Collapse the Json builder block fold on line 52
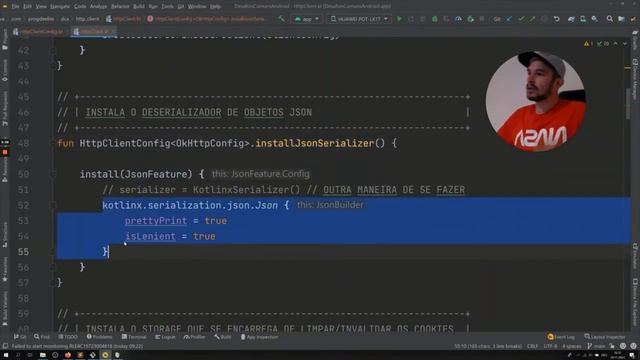Image resolution: width=640 pixels, height=360 pixels. click(x=53, y=205)
